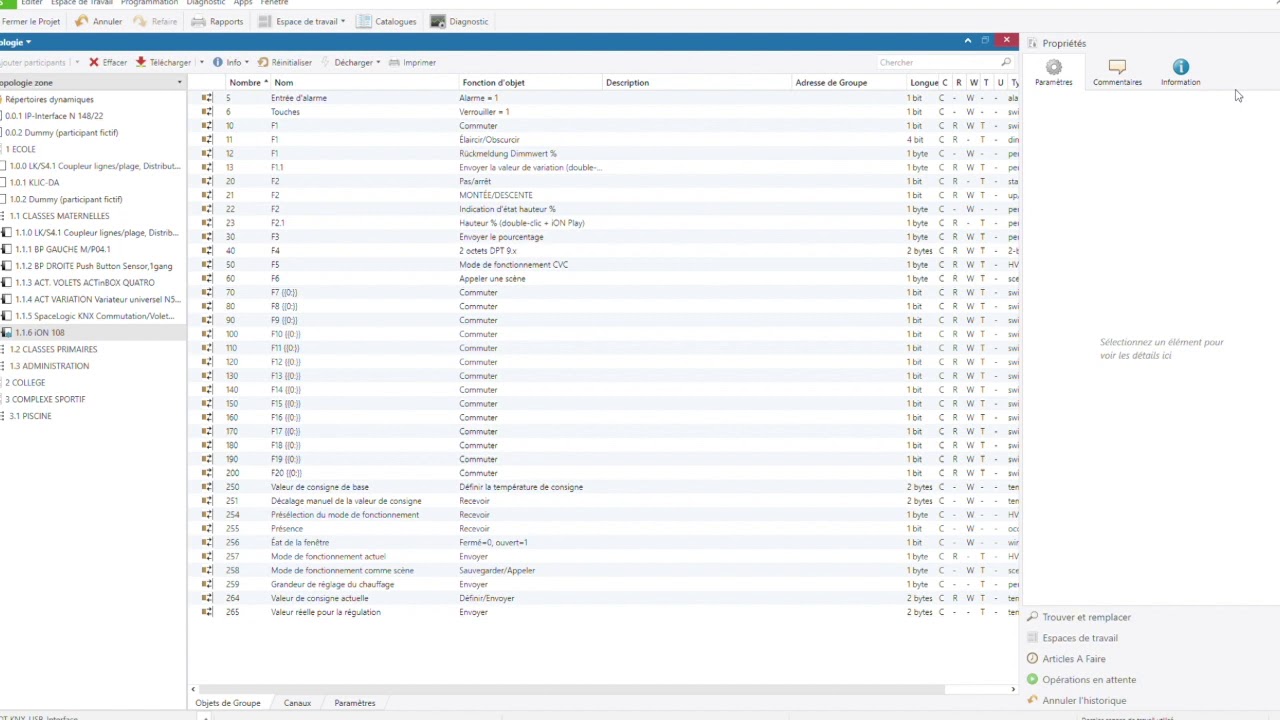
Task: Launch the Diagnostic tool in toolbar
Action: (459, 21)
